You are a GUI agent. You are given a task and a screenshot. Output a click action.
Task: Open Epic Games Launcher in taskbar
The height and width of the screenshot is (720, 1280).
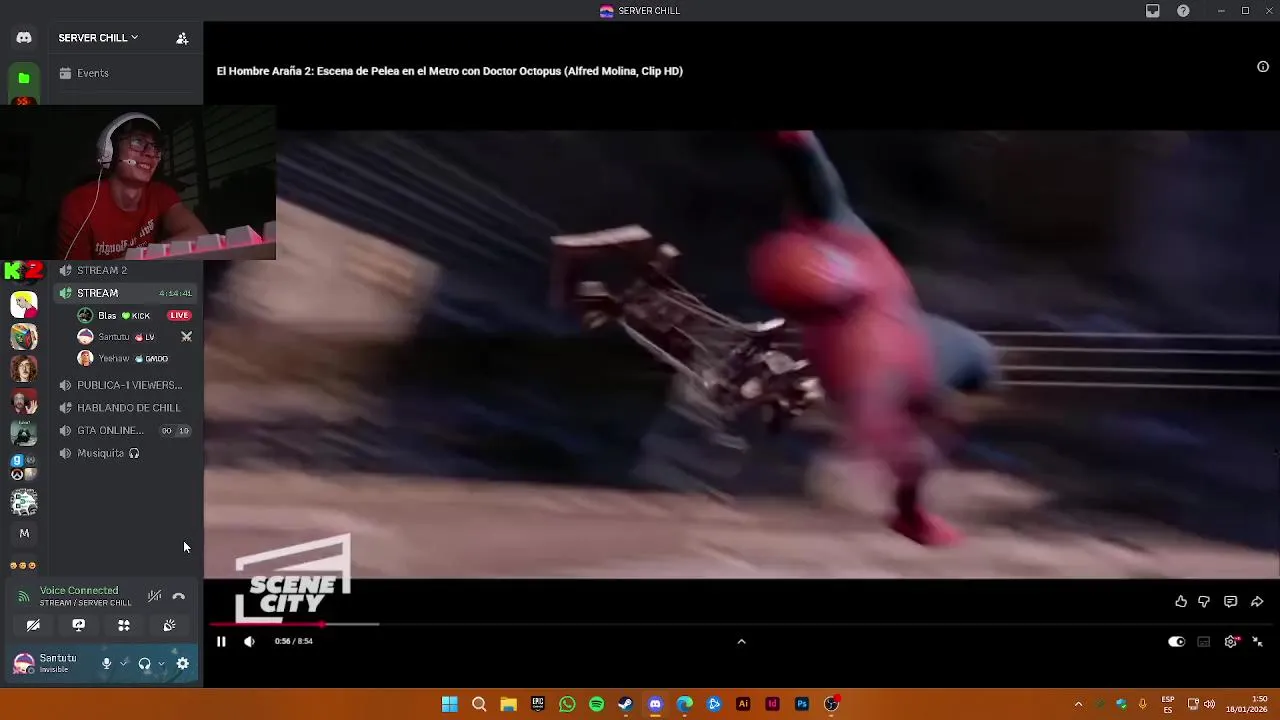pyautogui.click(x=538, y=704)
